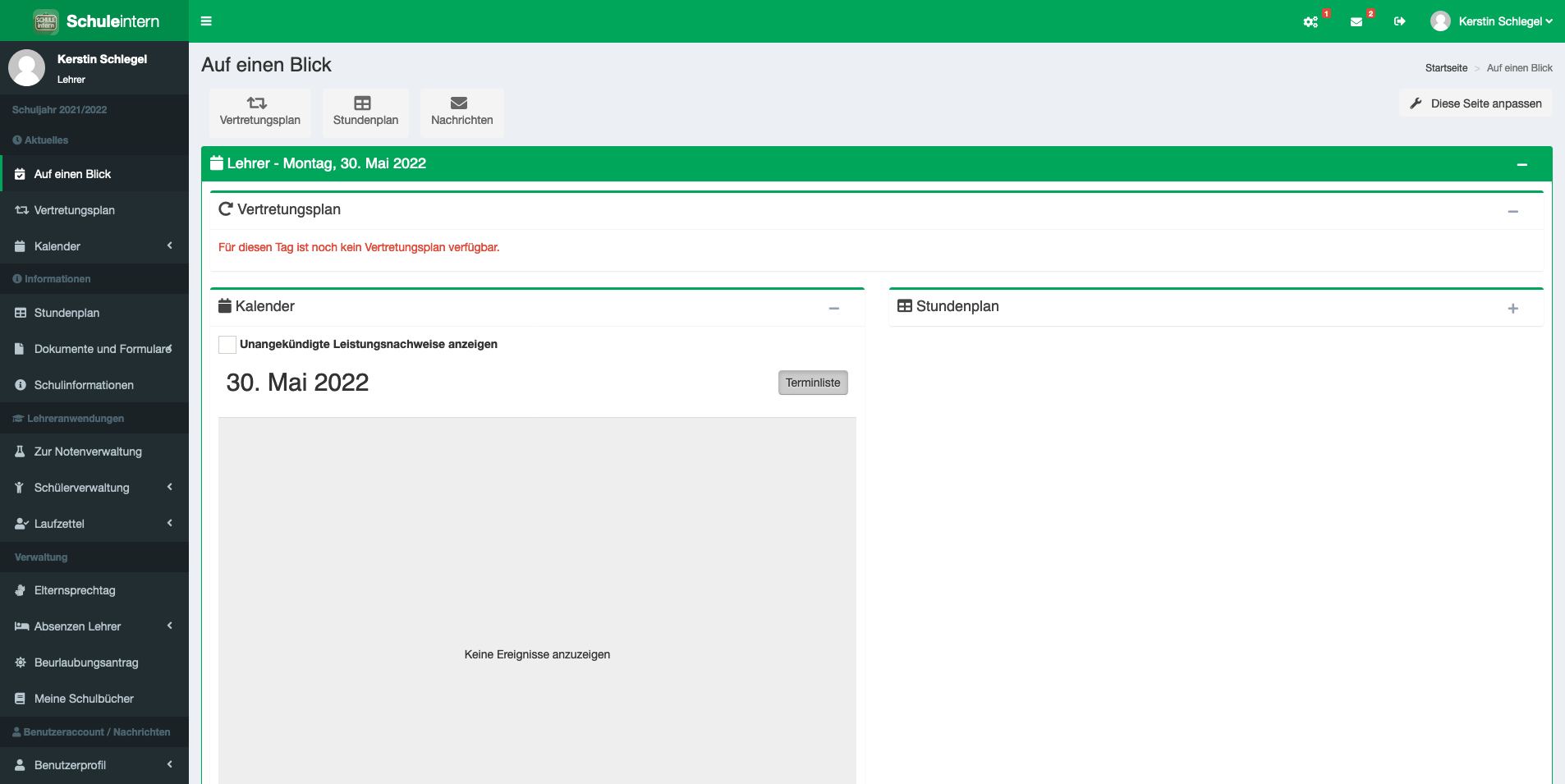Click Vertretungsplan sidebar retweet icon
The width and height of the screenshot is (1565, 784).
pyautogui.click(x=22, y=210)
